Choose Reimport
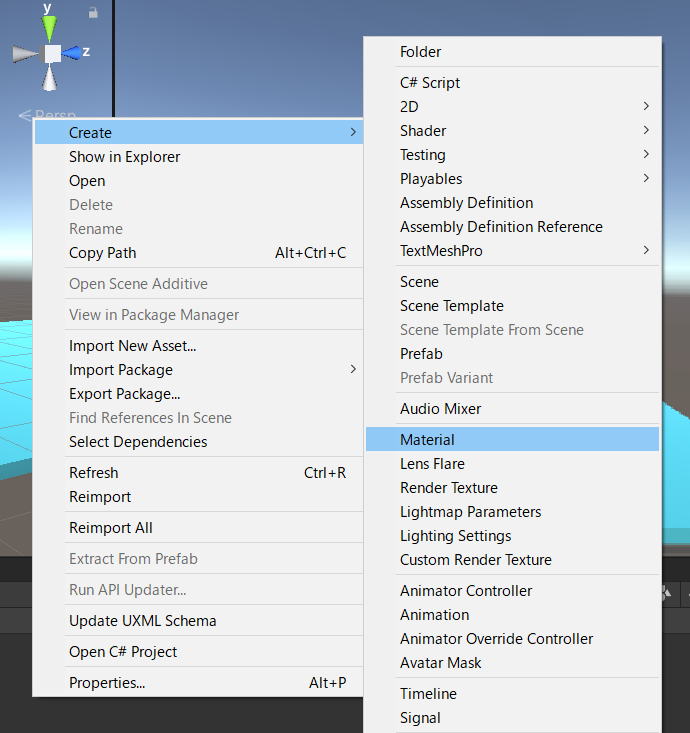 pyautogui.click(x=199, y=496)
